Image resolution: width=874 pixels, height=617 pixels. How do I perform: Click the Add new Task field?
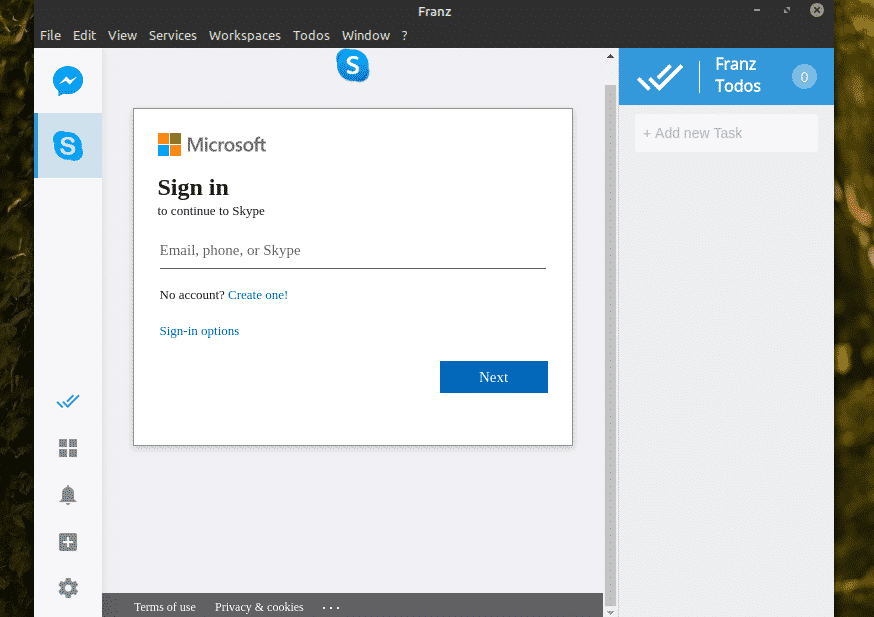(726, 133)
